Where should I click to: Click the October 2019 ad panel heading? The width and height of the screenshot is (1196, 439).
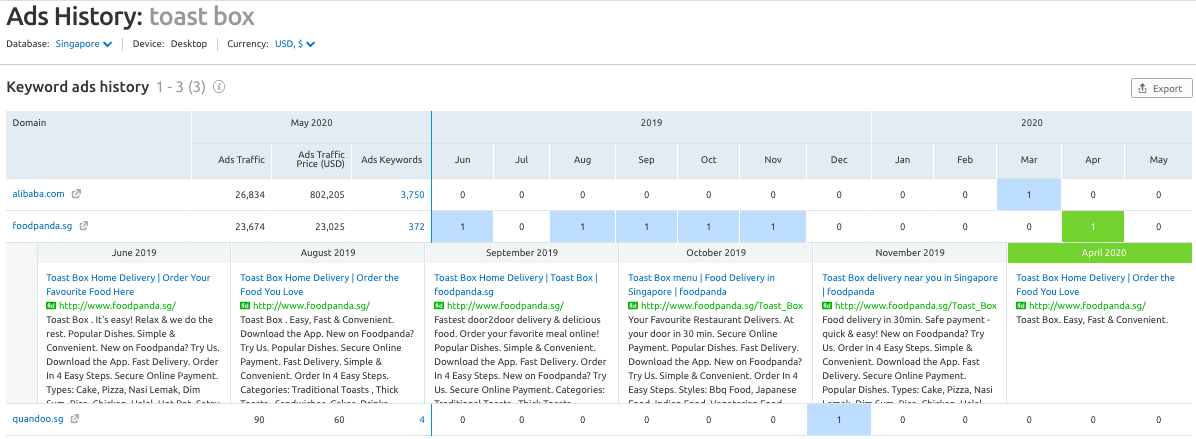[715, 252]
